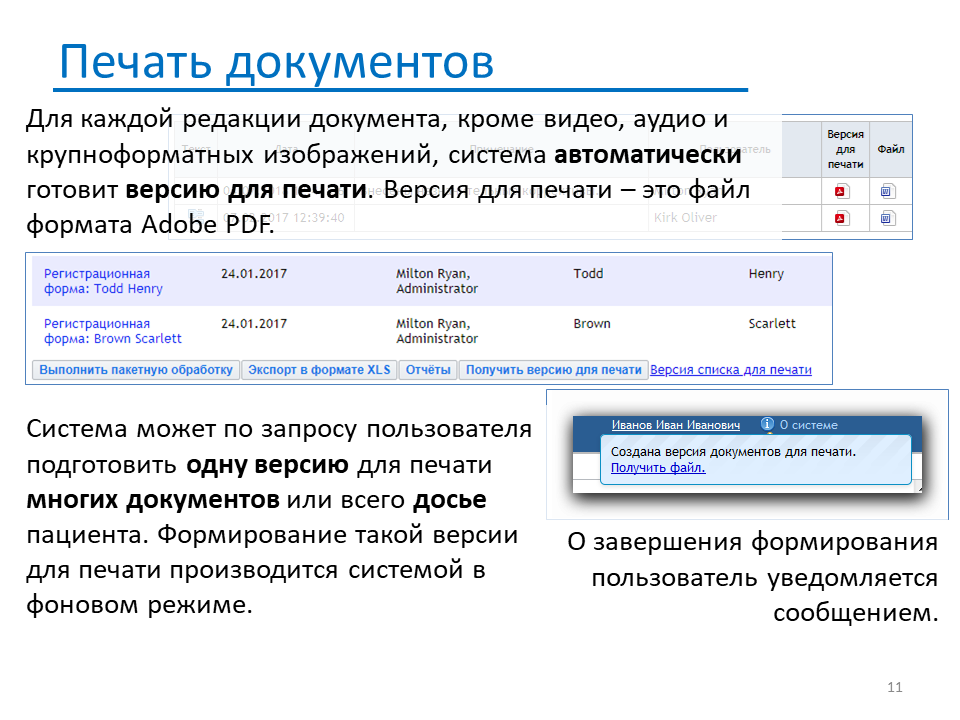Click the Todd surname cell

[588, 274]
